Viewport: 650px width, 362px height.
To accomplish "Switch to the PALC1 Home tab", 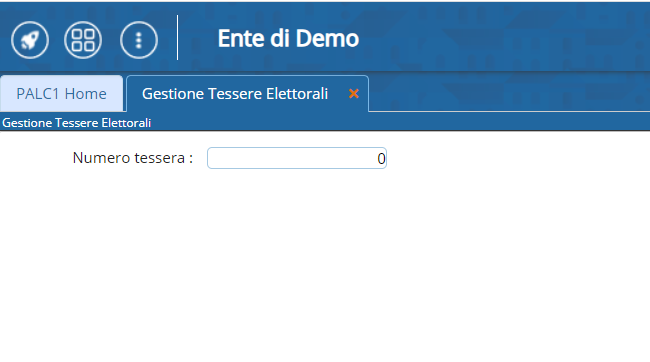I will [x=61, y=94].
